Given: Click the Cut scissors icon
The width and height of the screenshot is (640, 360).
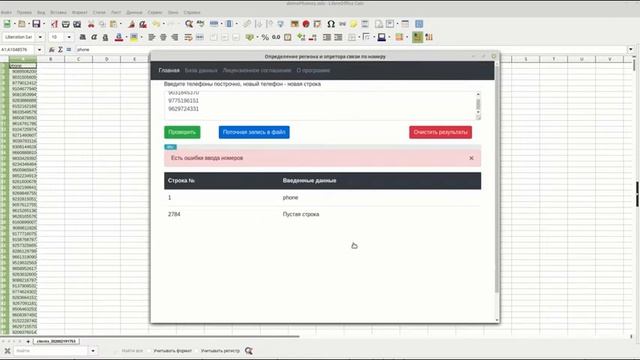Looking at the screenshot, I should tap(91, 24).
